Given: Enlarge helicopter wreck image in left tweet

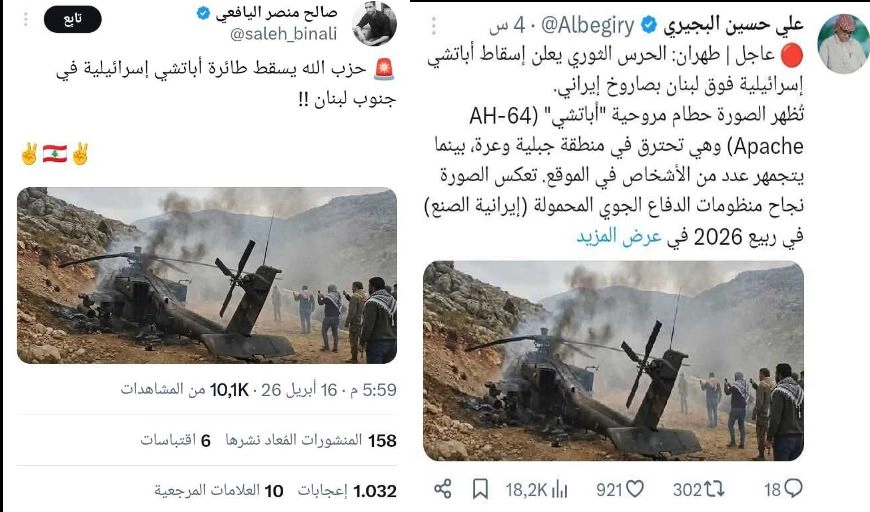Looking at the screenshot, I should point(207,276).
